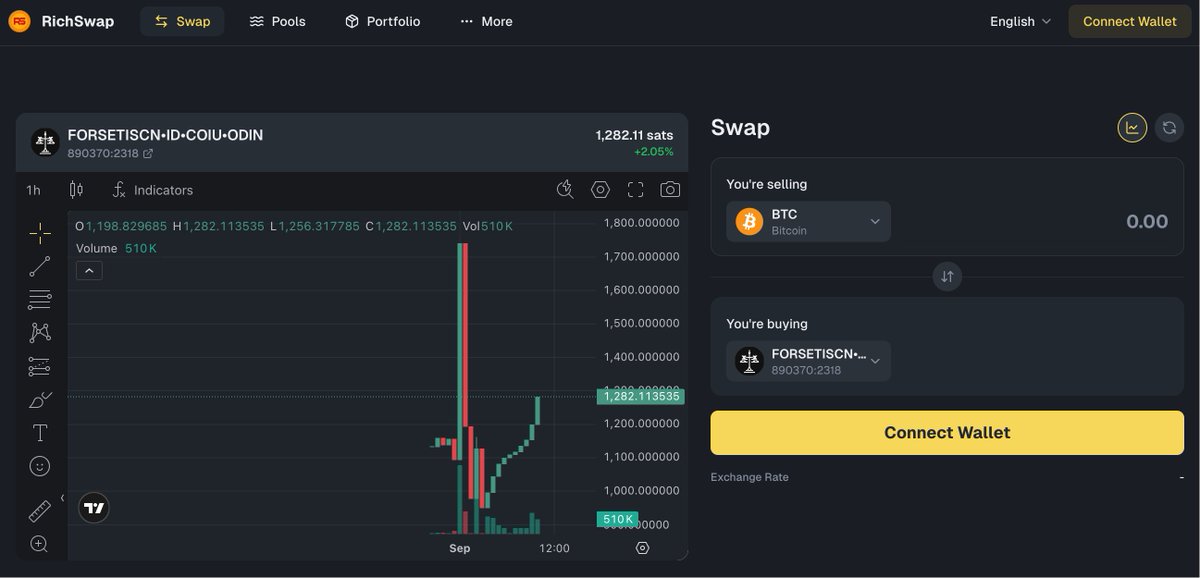
Task: Open the external link beside 890370:2318
Action: pos(148,153)
